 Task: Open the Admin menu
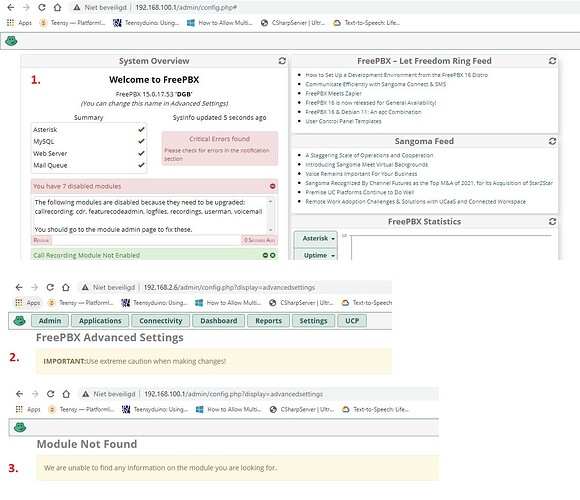(50, 321)
